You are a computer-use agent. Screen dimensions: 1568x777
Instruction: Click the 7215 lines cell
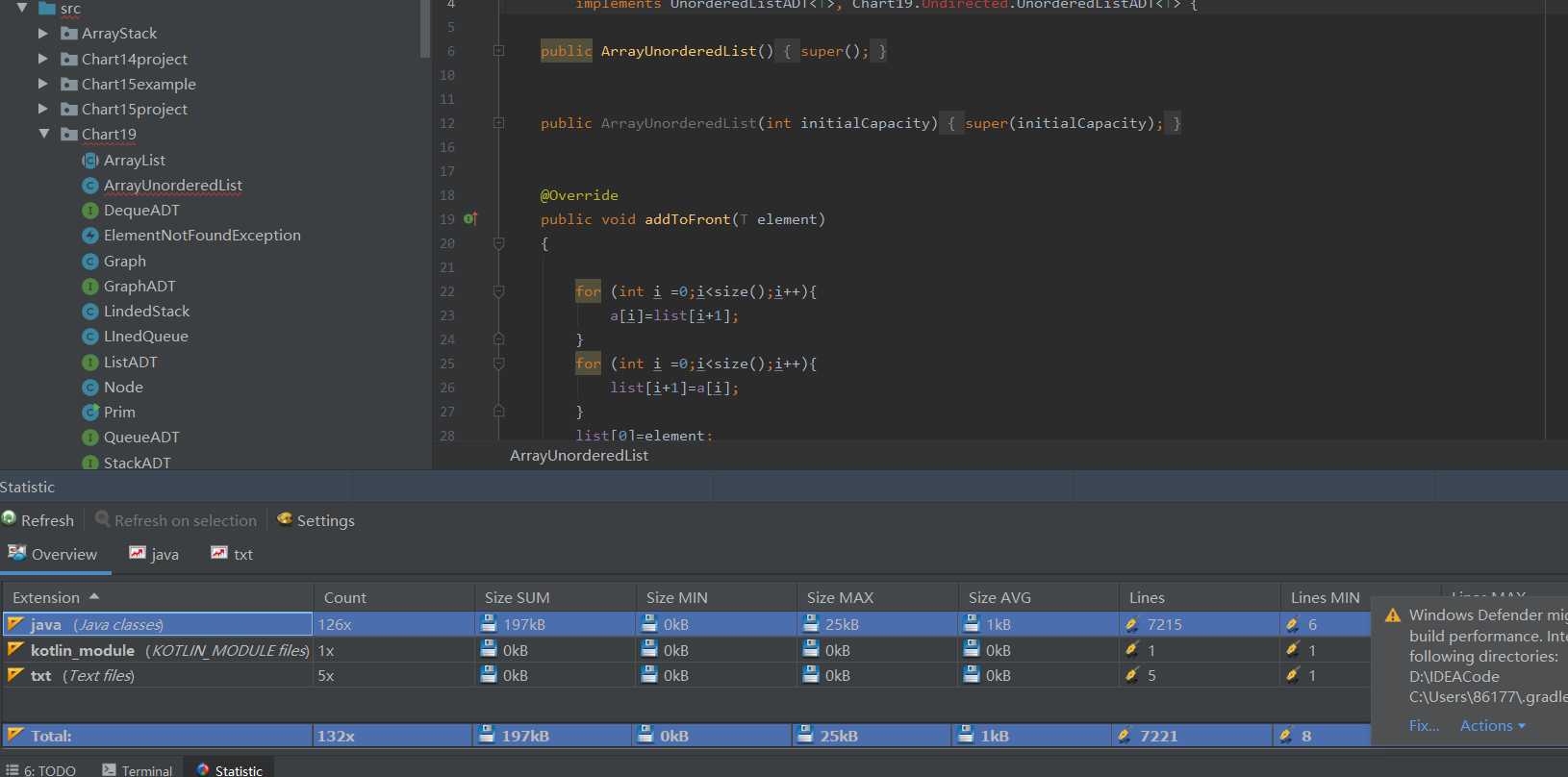1200,625
